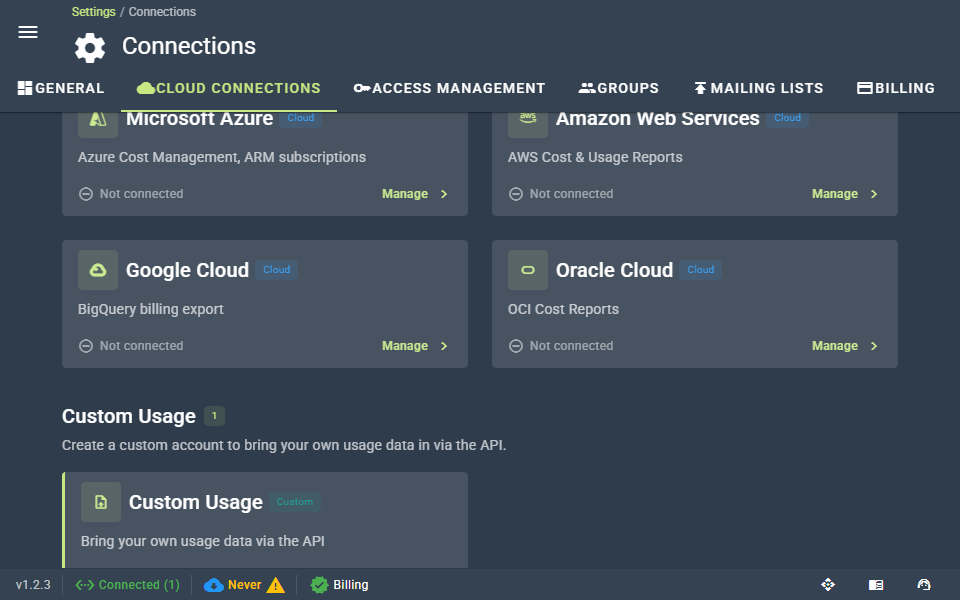Click the card/book icon in status bar
The image size is (960, 600).
tap(876, 585)
